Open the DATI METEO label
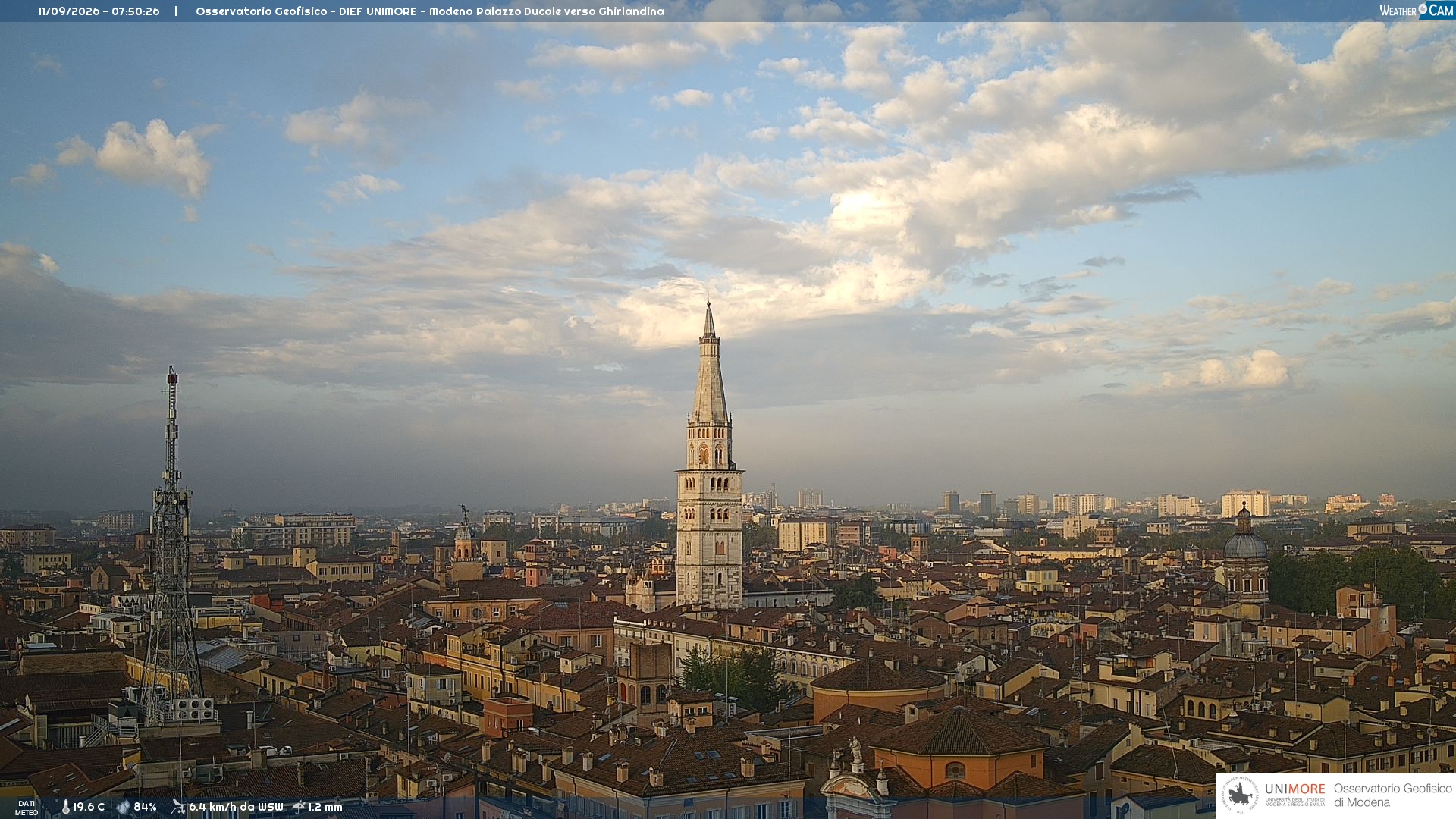Viewport: 1456px width, 819px height. coord(27,808)
